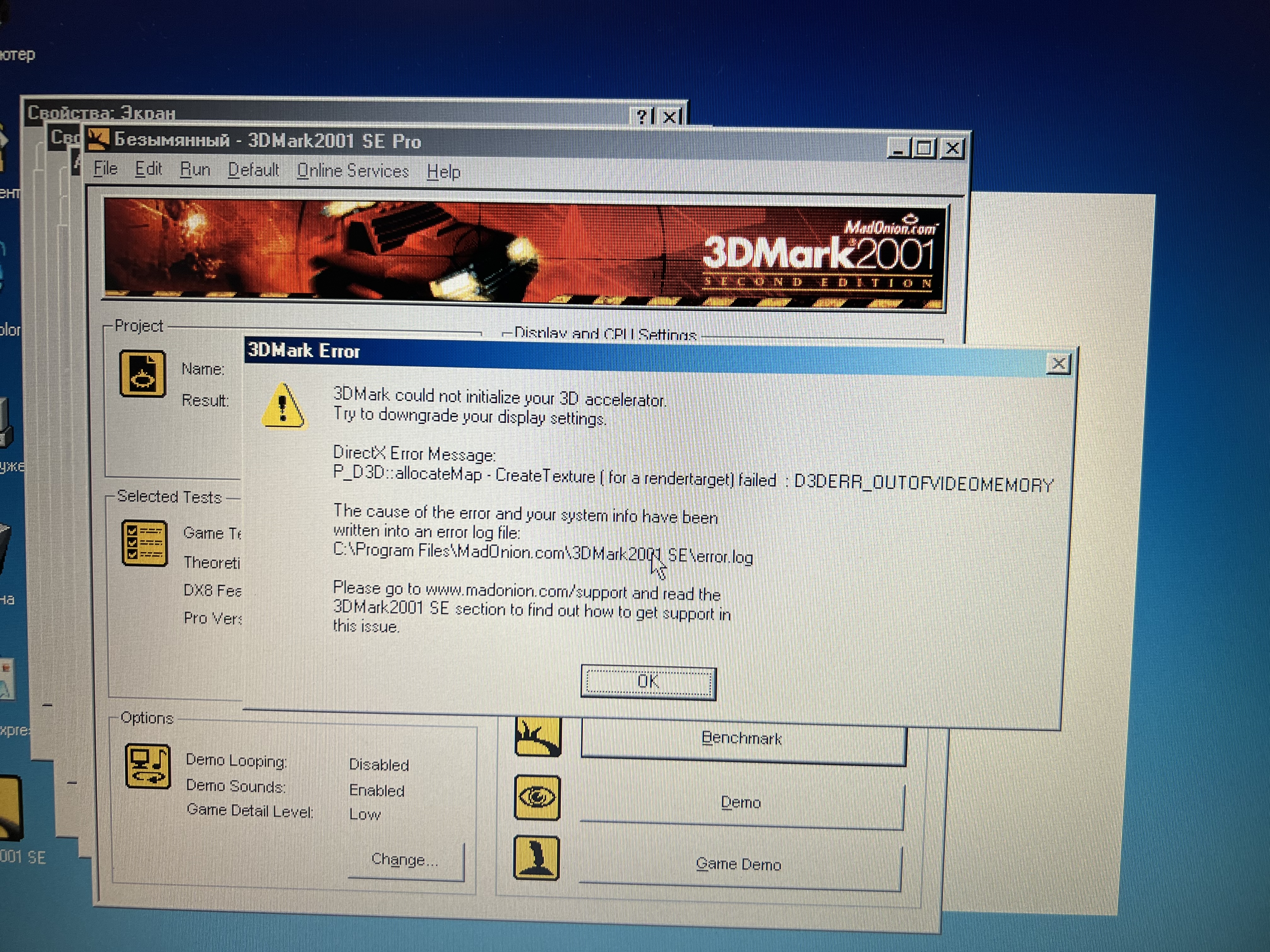Viewport: 1270px width, 952px height.
Task: Start the Game Demo button
Action: (738, 864)
